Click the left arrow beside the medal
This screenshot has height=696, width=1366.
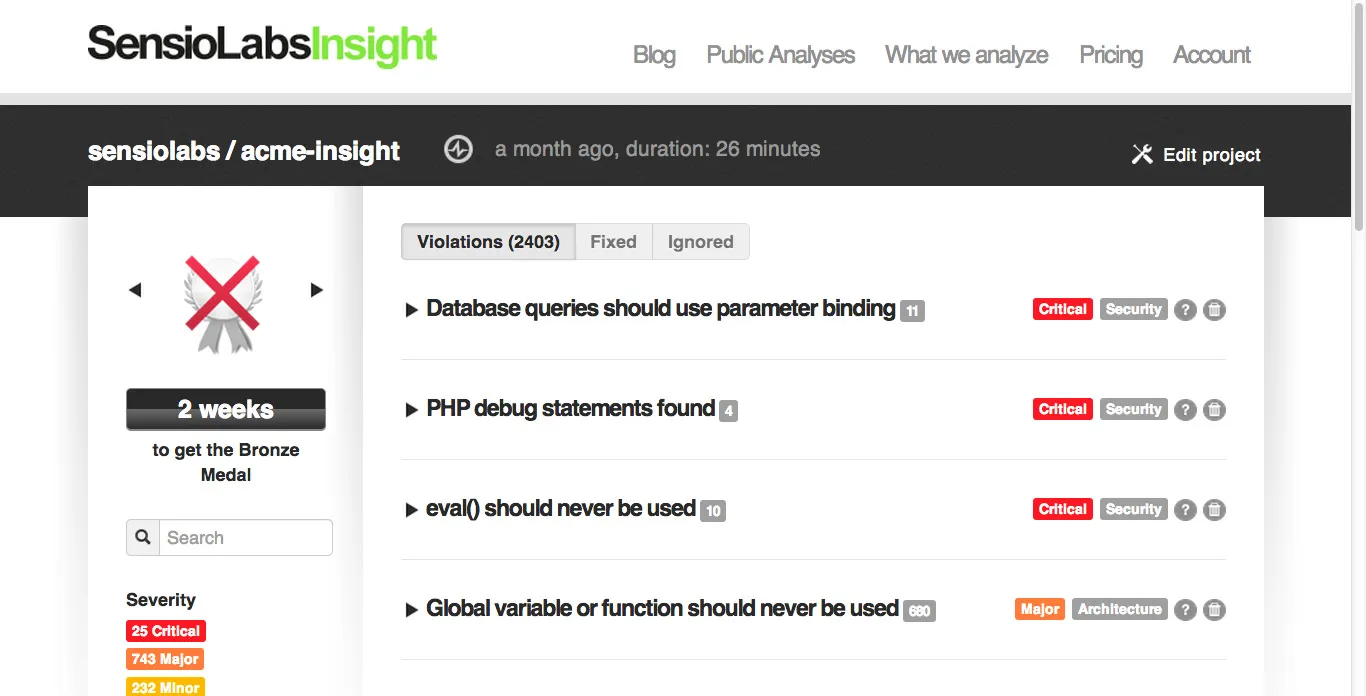[135, 289]
